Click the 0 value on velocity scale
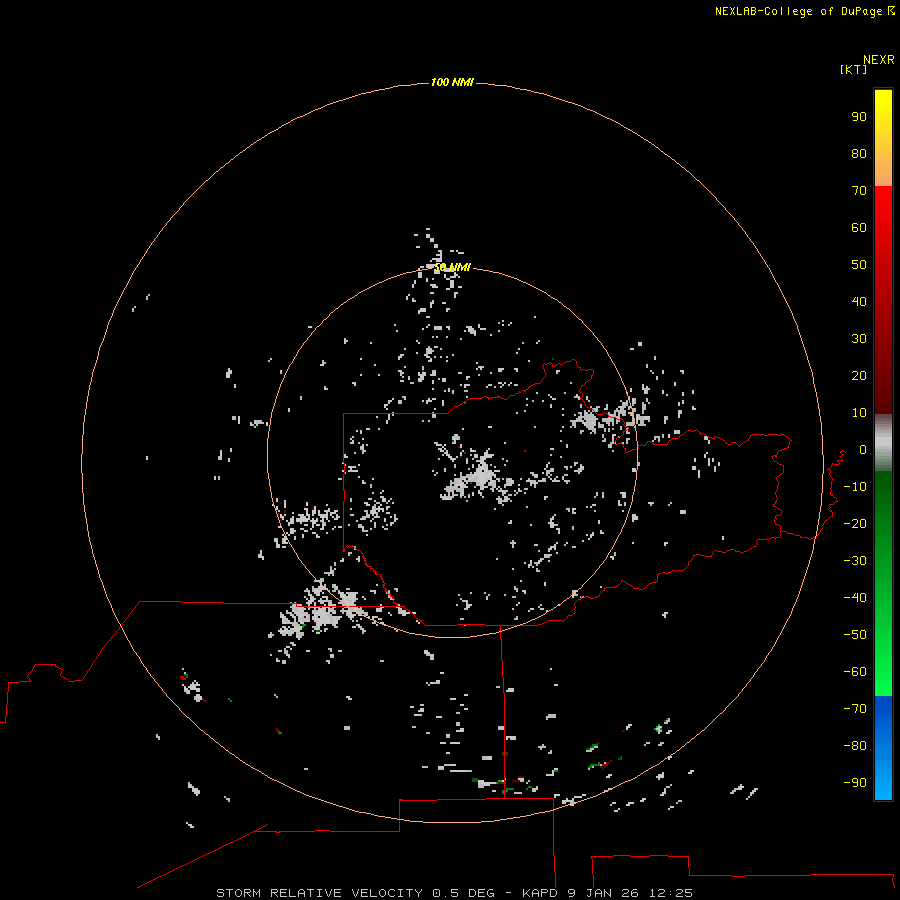This screenshot has height=900, width=900. pyautogui.click(x=863, y=450)
